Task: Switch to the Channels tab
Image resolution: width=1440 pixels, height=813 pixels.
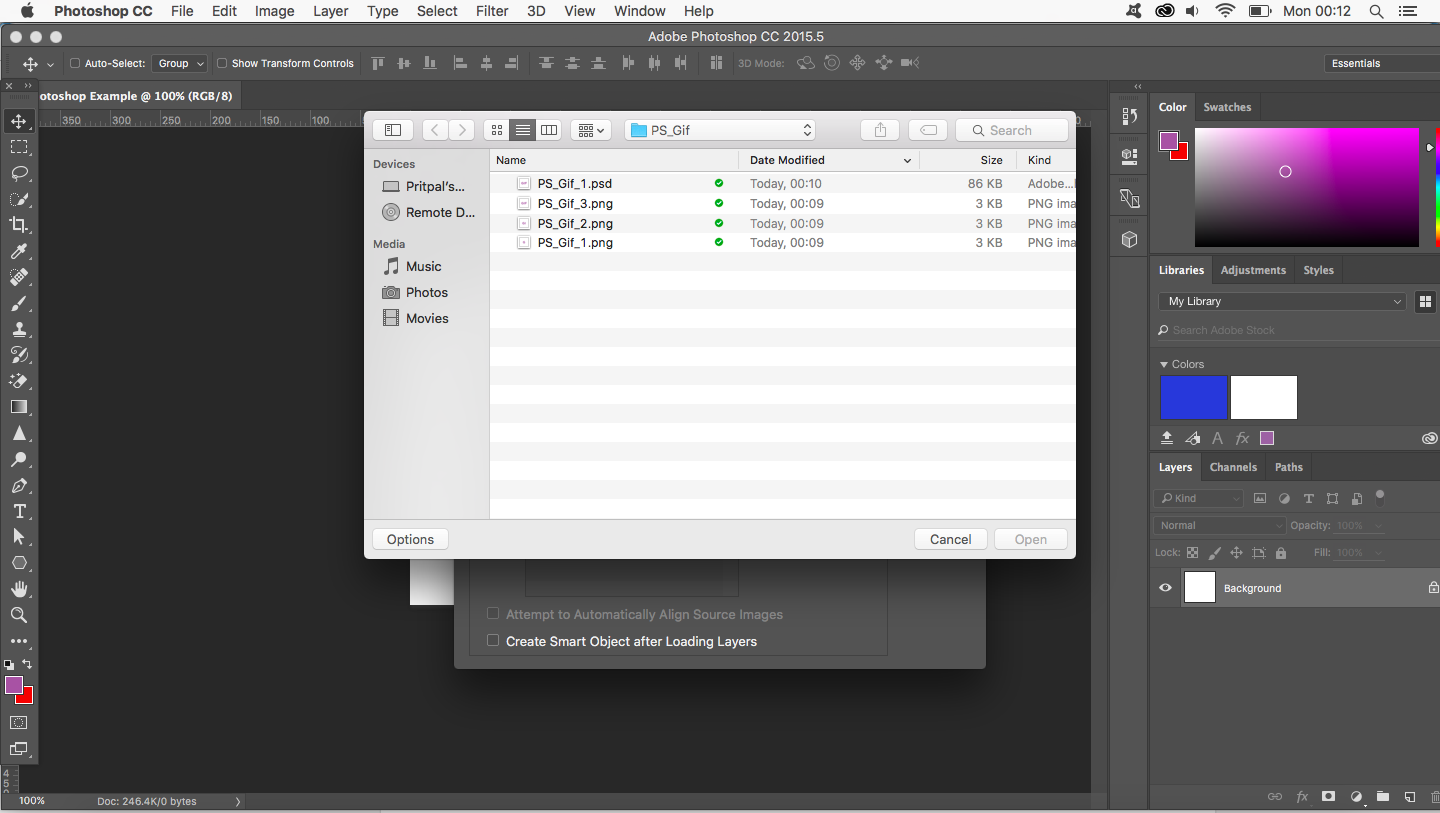Action: (x=1233, y=467)
